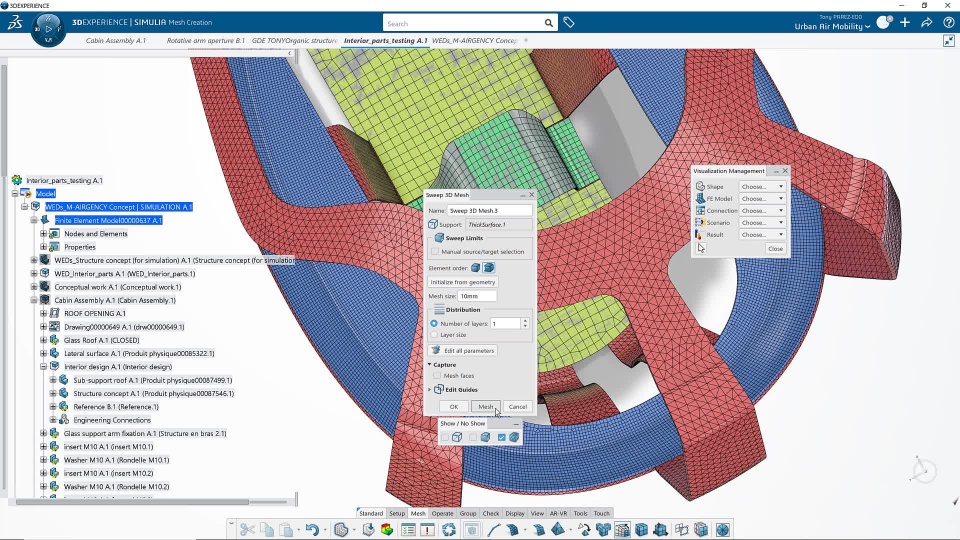The image size is (960, 540).
Task: Select Layer size radio button
Action: [x=434, y=335]
